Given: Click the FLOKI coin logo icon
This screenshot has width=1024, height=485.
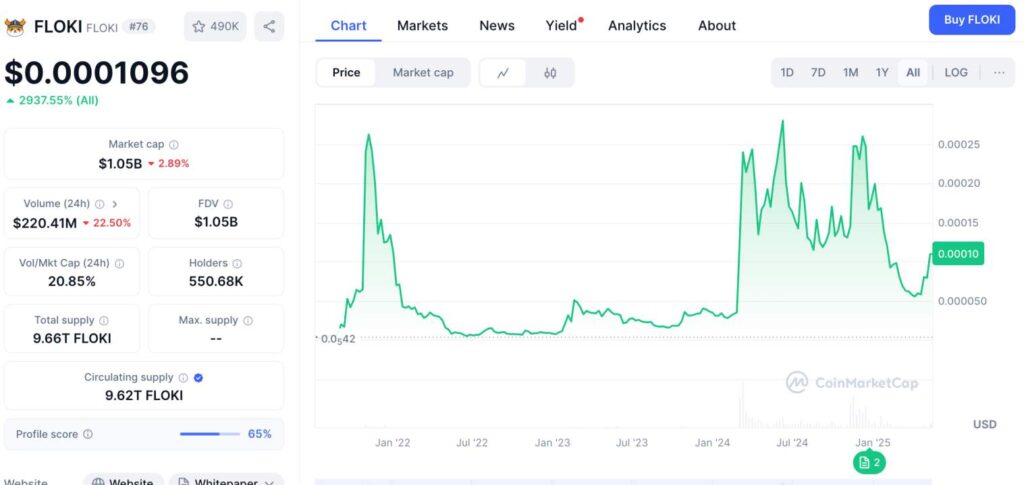Looking at the screenshot, I should tap(14, 27).
